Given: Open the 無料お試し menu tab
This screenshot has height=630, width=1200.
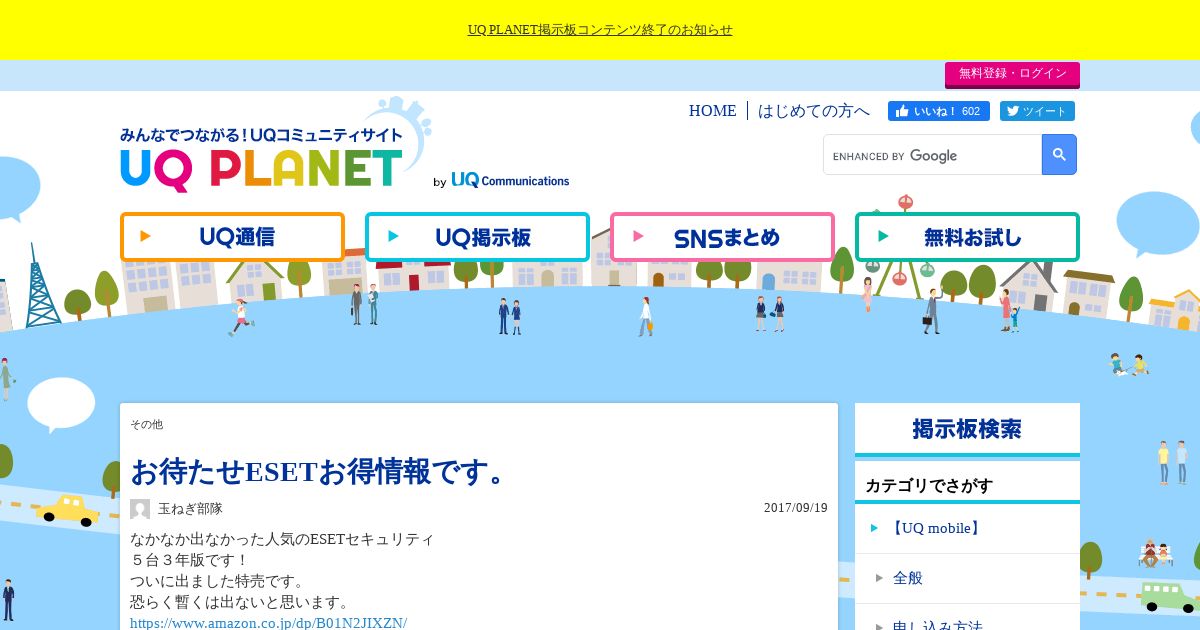Looking at the screenshot, I should [967, 237].
